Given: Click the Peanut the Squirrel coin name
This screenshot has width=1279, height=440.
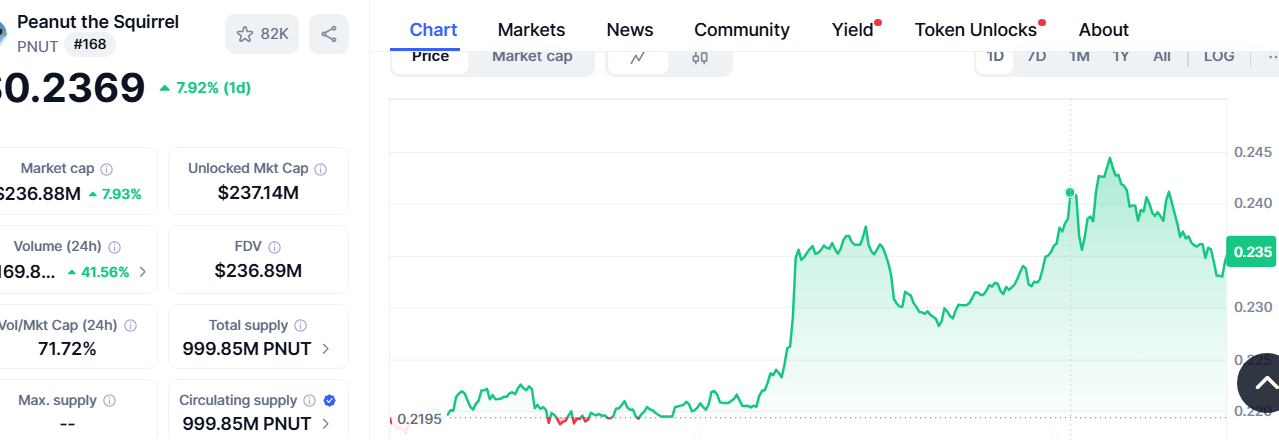Looking at the screenshot, I should click(98, 21).
